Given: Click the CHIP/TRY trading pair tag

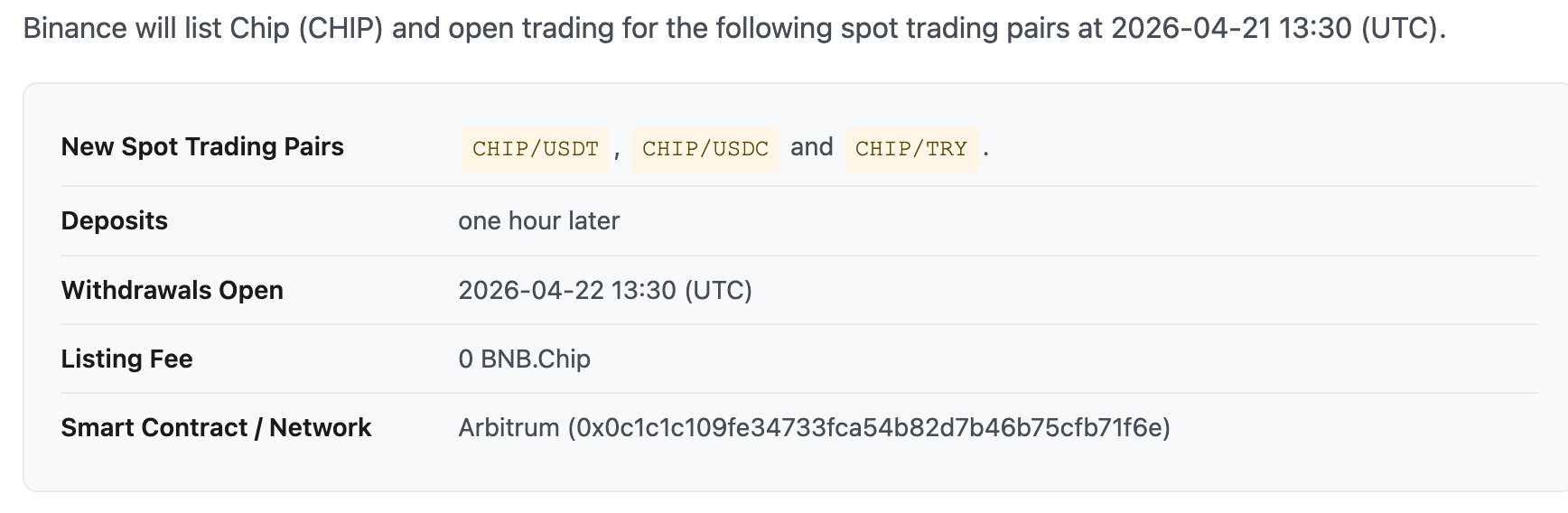Looking at the screenshot, I should tap(910, 148).
